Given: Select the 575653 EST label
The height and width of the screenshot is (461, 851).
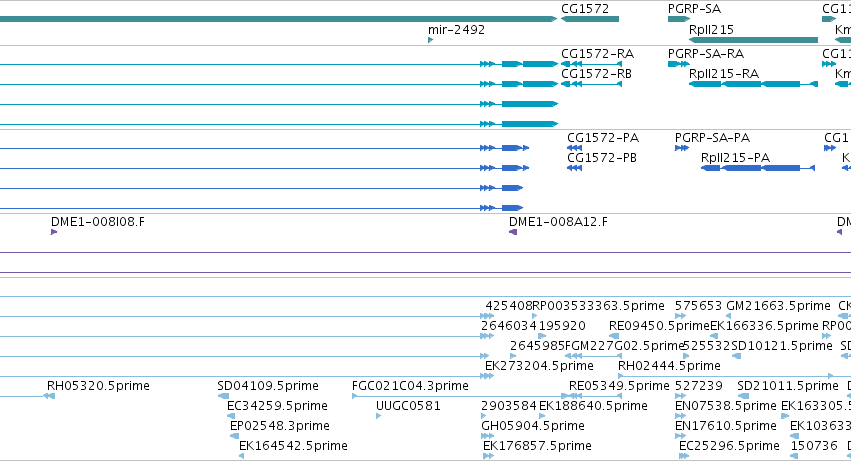Looking at the screenshot, I should click(698, 306).
